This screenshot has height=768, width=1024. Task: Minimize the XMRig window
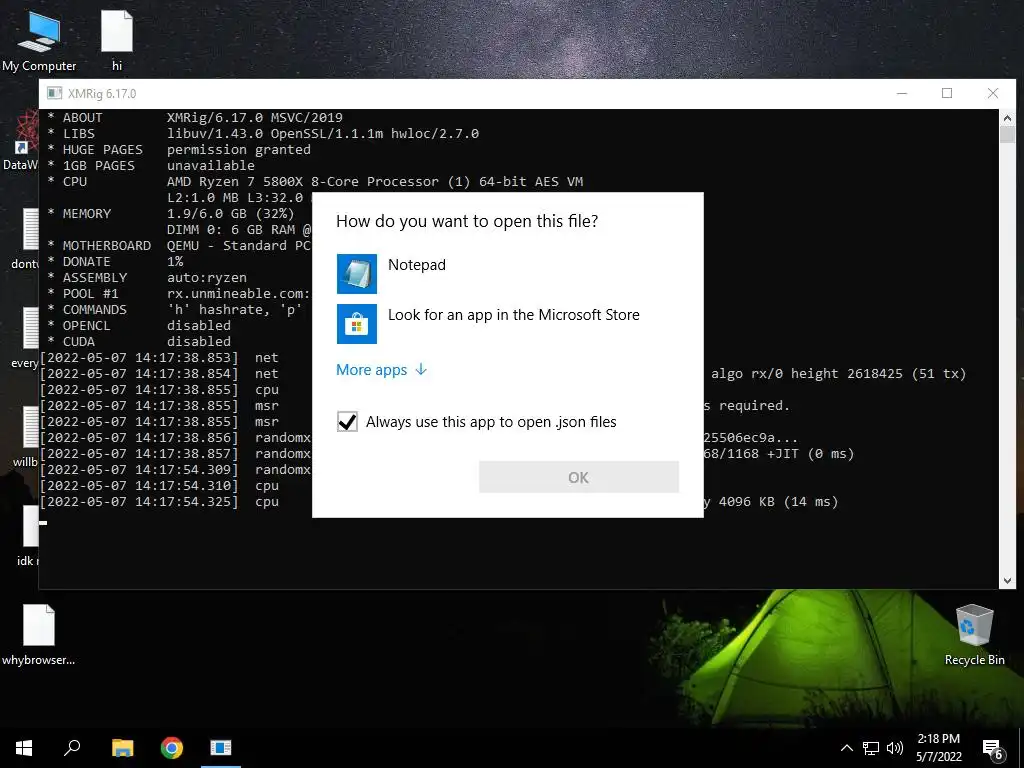coord(902,93)
